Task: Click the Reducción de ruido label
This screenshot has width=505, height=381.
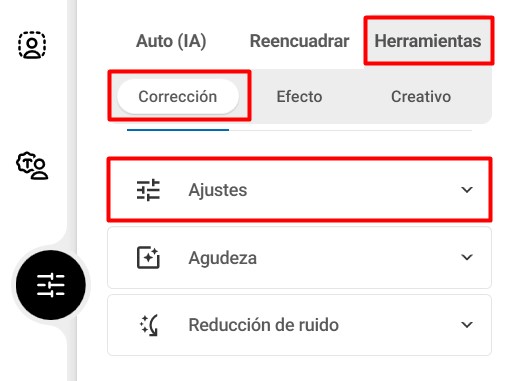Action: coord(264,325)
